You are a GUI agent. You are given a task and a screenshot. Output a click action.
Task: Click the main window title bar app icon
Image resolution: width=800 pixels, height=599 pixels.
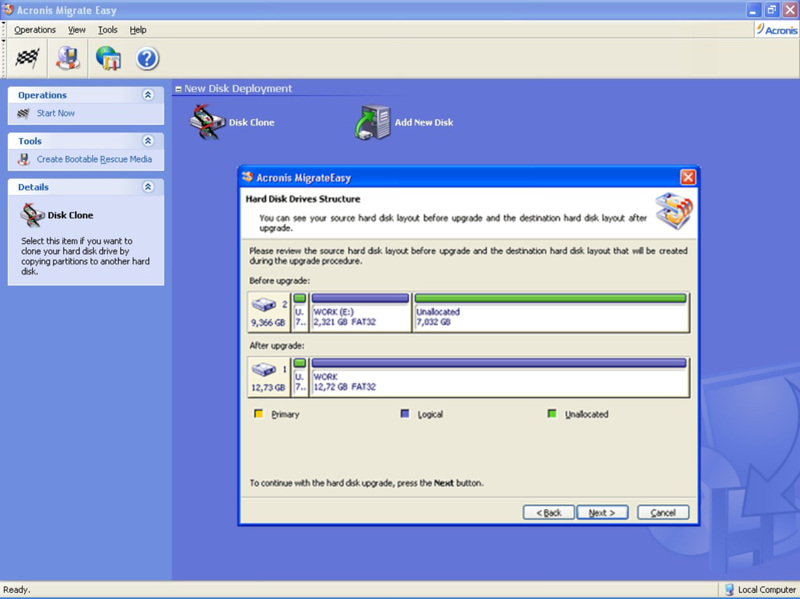[x=8, y=9]
